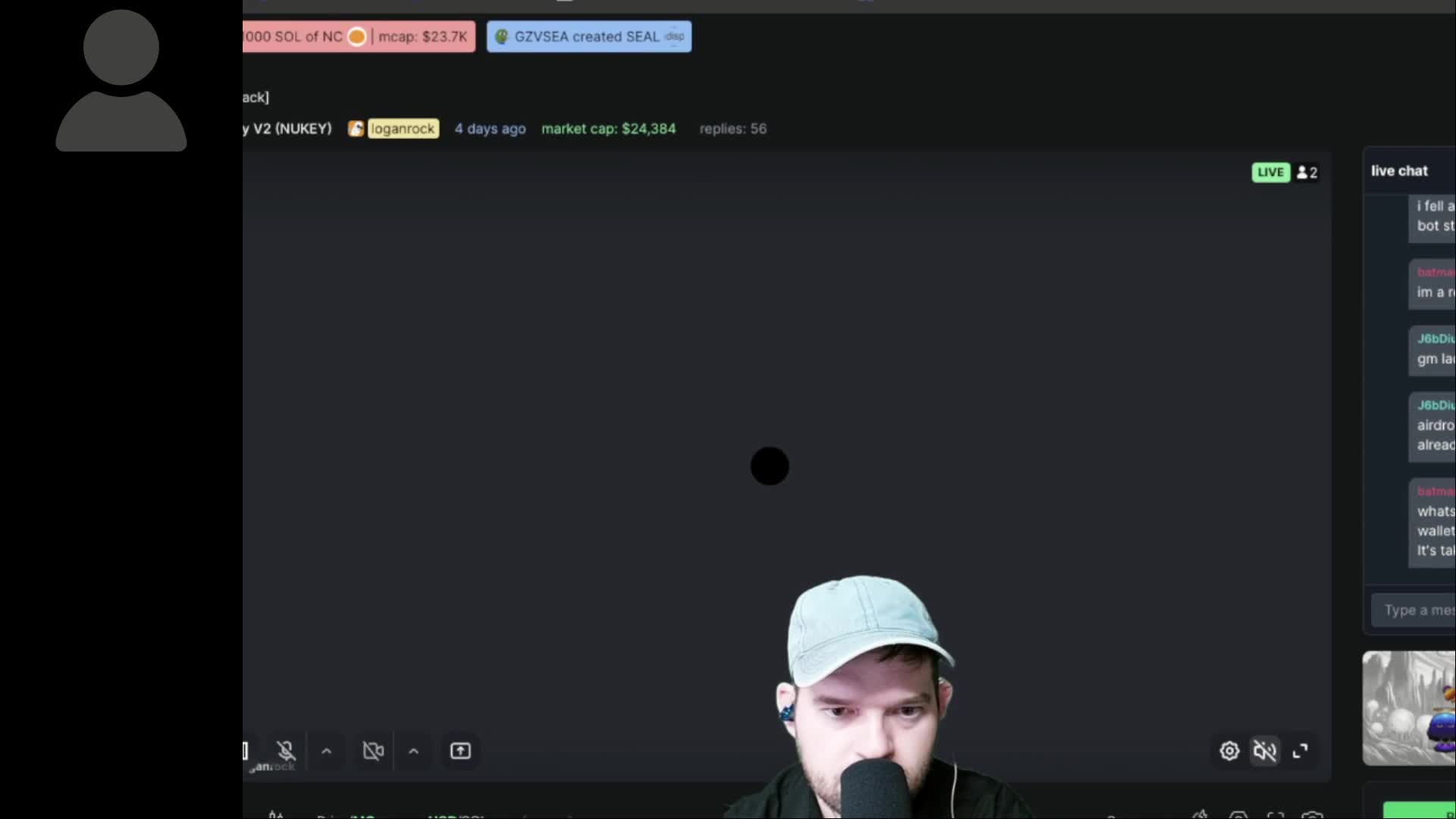Click the LIVE status badge
This screenshot has height=819, width=1456.
1270,172
